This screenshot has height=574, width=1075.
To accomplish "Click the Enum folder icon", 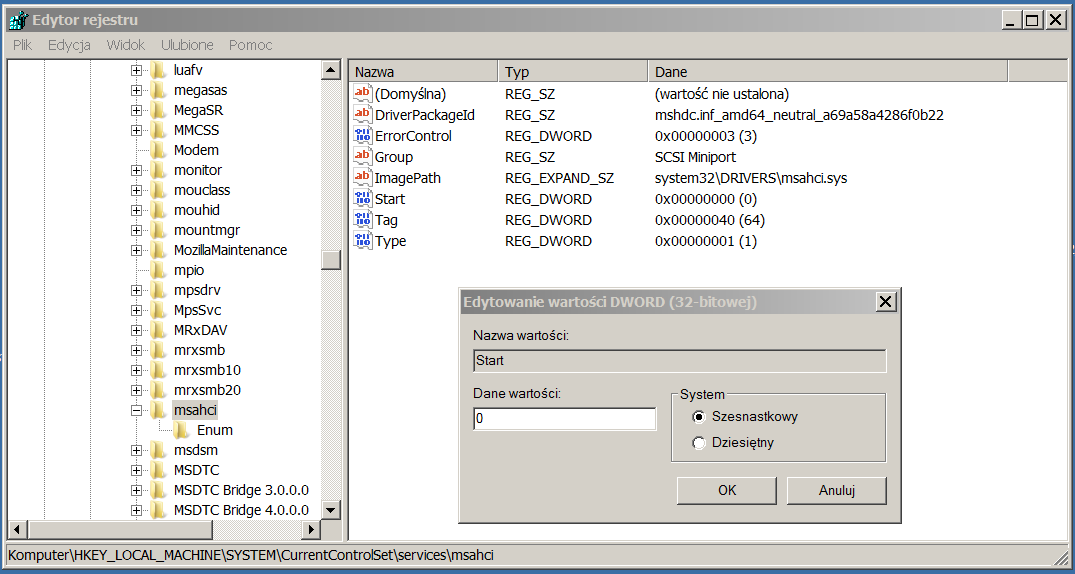I will click(x=181, y=430).
